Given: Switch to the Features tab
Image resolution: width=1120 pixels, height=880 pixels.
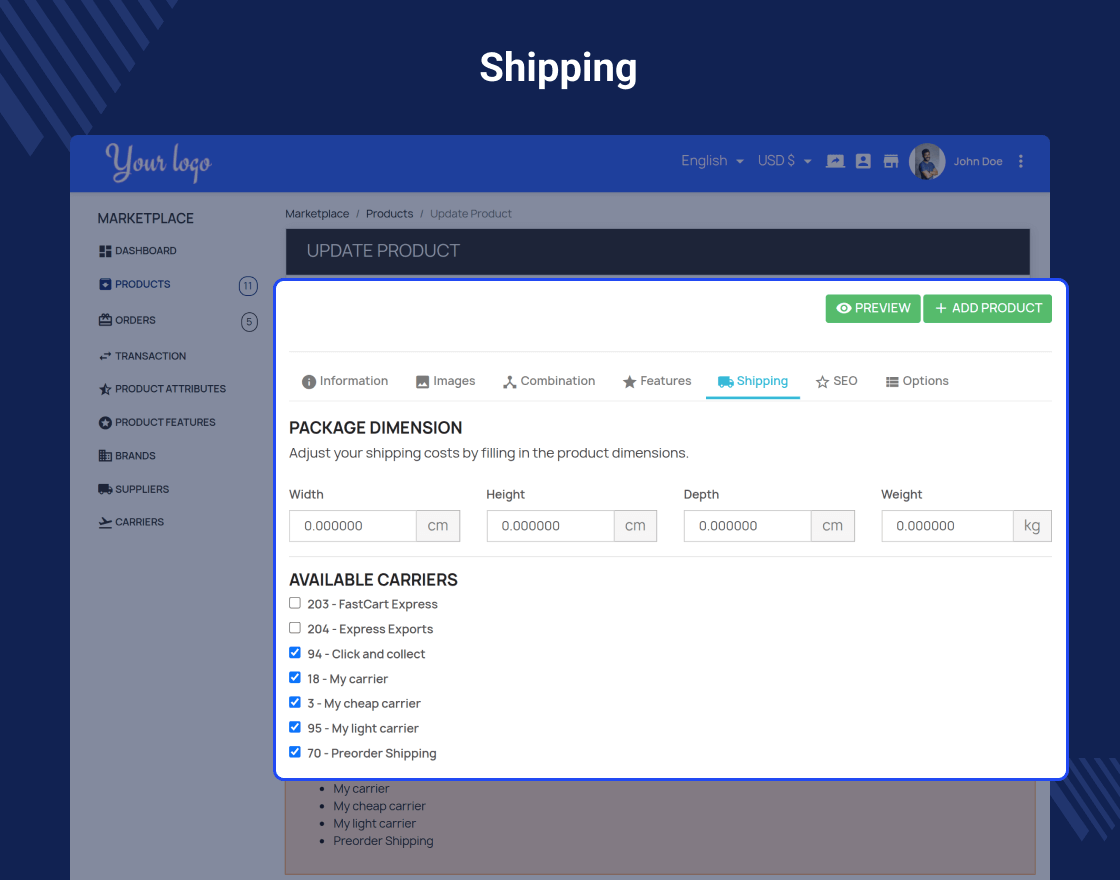Looking at the screenshot, I should tap(656, 381).
